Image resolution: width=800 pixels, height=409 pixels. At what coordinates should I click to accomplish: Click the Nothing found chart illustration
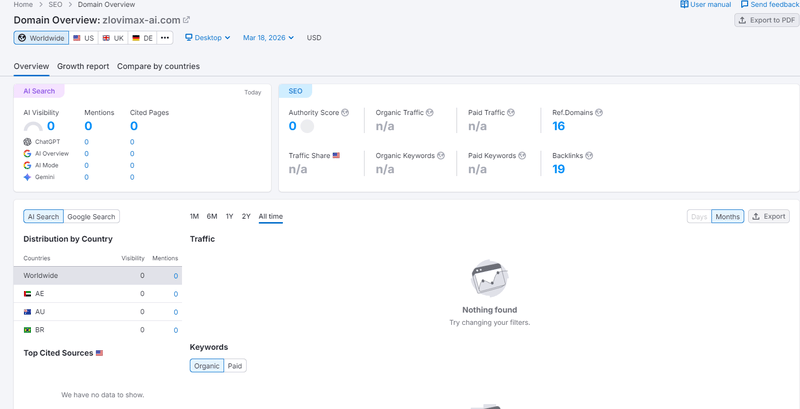(x=489, y=278)
